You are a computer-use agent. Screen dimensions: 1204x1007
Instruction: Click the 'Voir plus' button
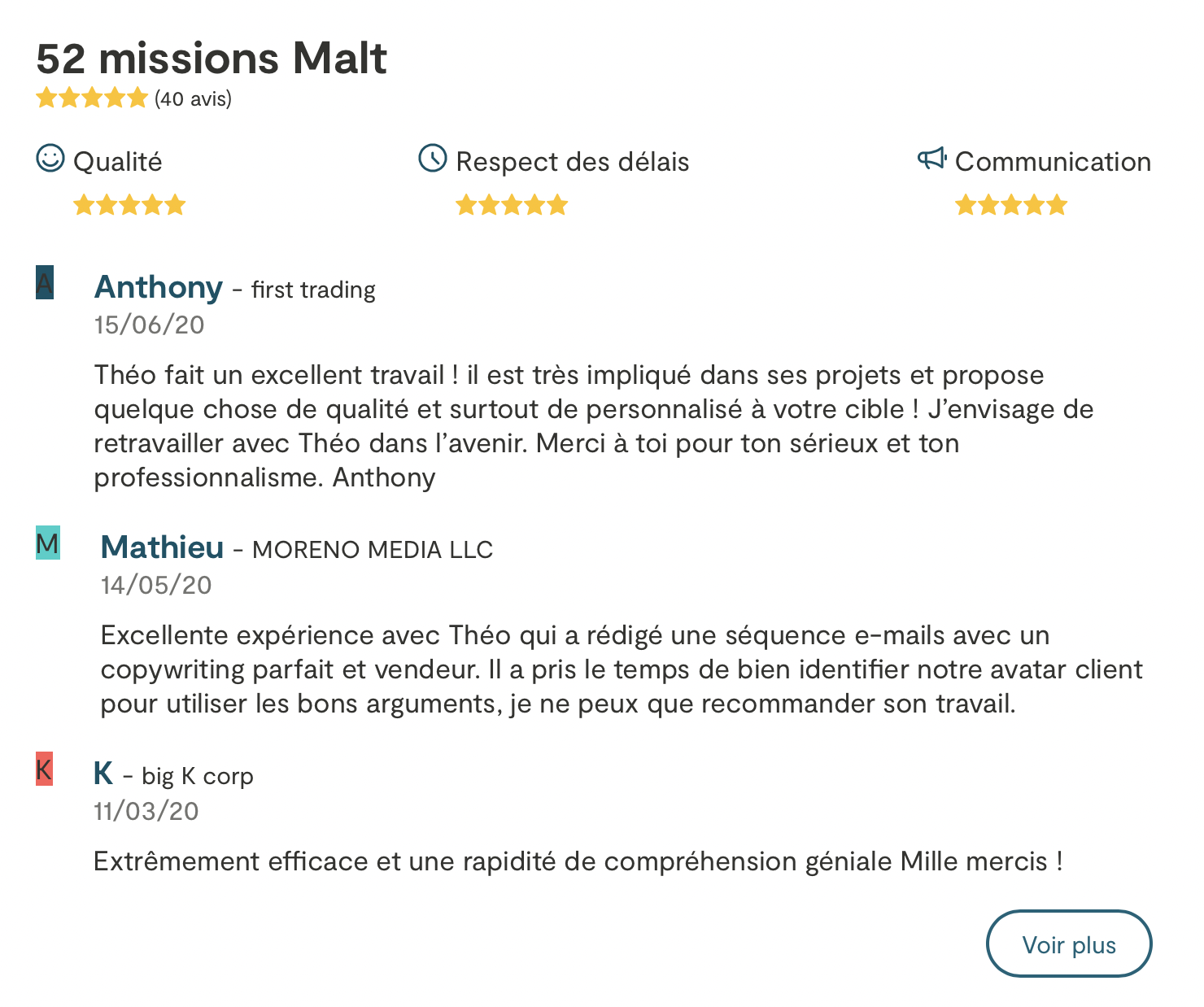[x=1069, y=944]
